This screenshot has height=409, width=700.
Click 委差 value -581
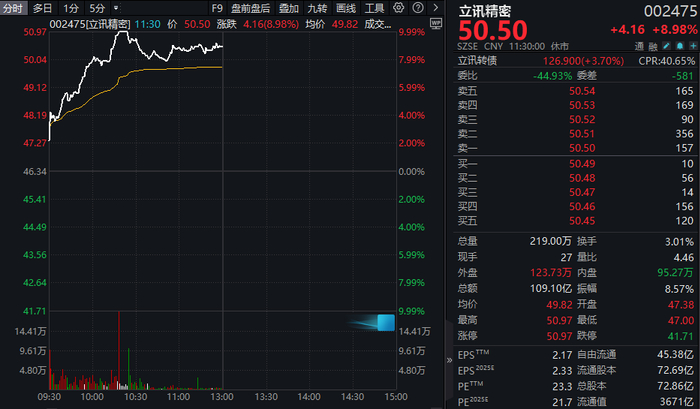click(x=683, y=76)
